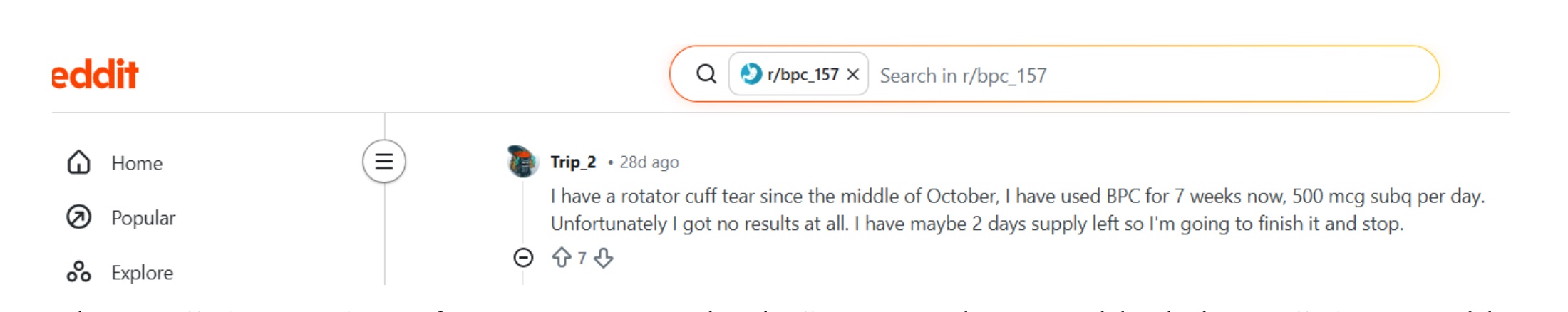Click the Popular arrow icon
The width and height of the screenshot is (1568, 312).
click(x=79, y=217)
